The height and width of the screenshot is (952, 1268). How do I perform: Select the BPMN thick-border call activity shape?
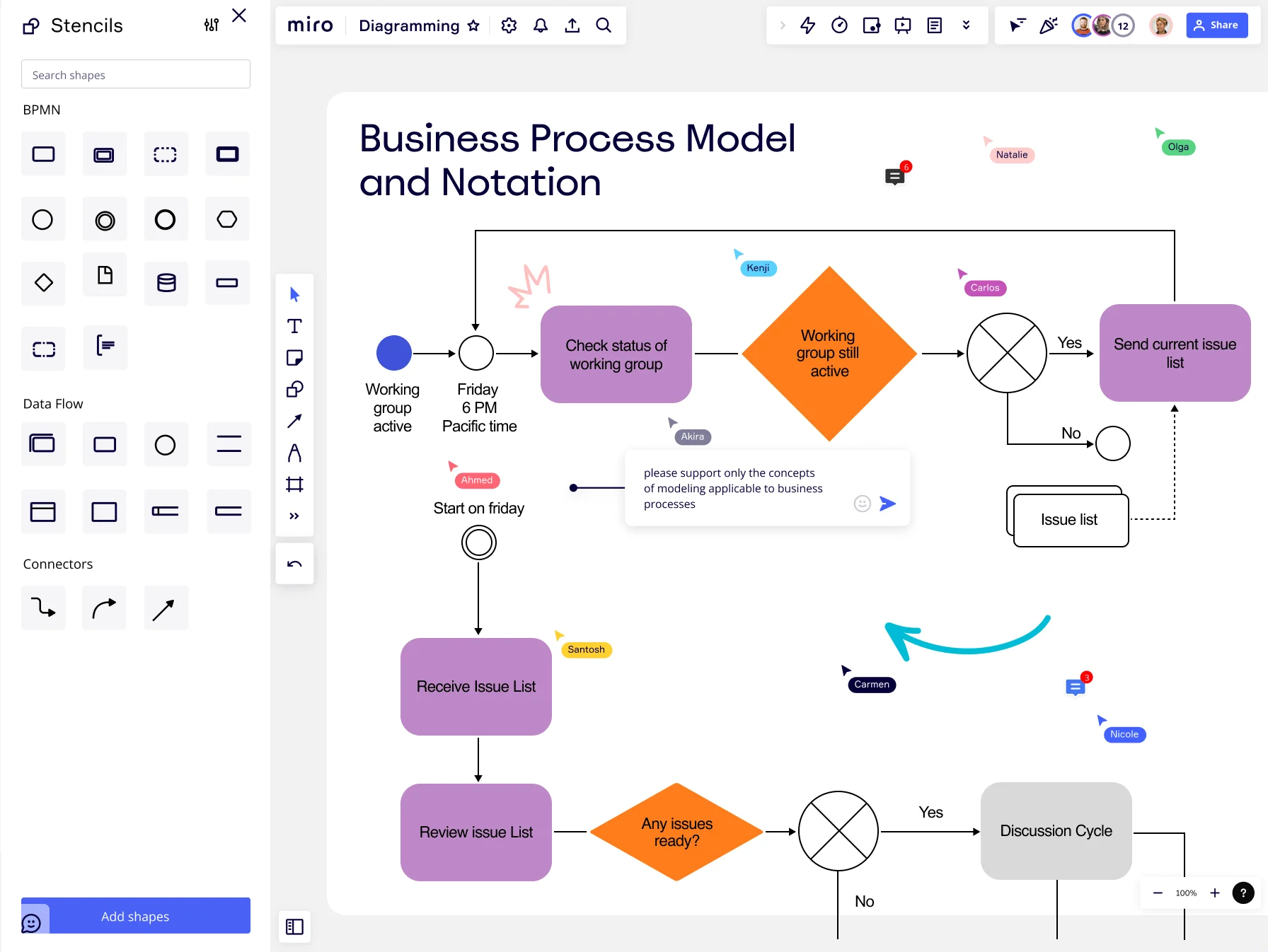[227, 154]
